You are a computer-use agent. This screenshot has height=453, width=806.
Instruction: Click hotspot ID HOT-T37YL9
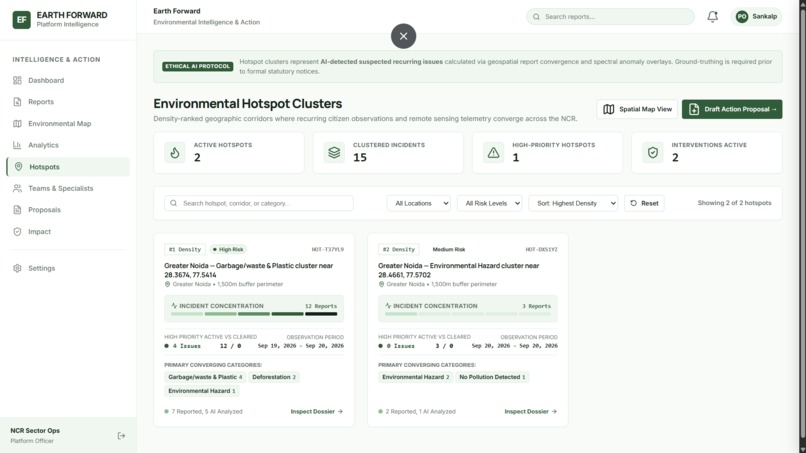327,249
